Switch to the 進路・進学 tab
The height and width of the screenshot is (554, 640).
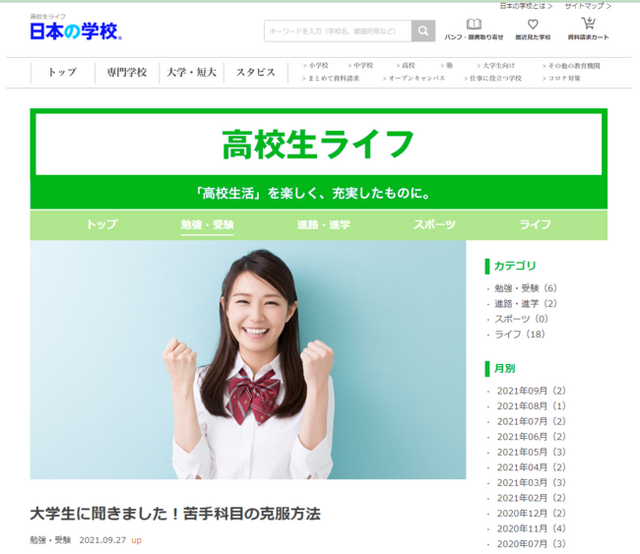[x=324, y=225]
